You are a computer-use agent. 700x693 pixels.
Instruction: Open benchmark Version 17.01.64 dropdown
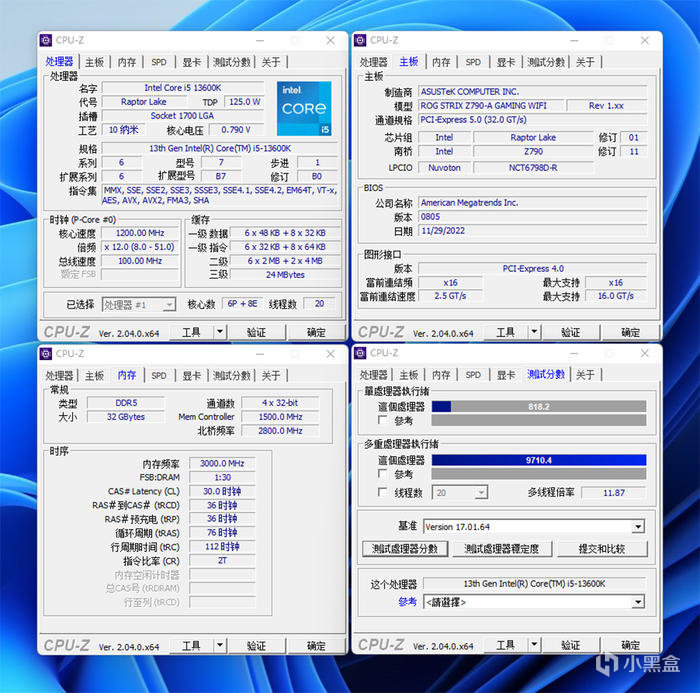click(533, 526)
